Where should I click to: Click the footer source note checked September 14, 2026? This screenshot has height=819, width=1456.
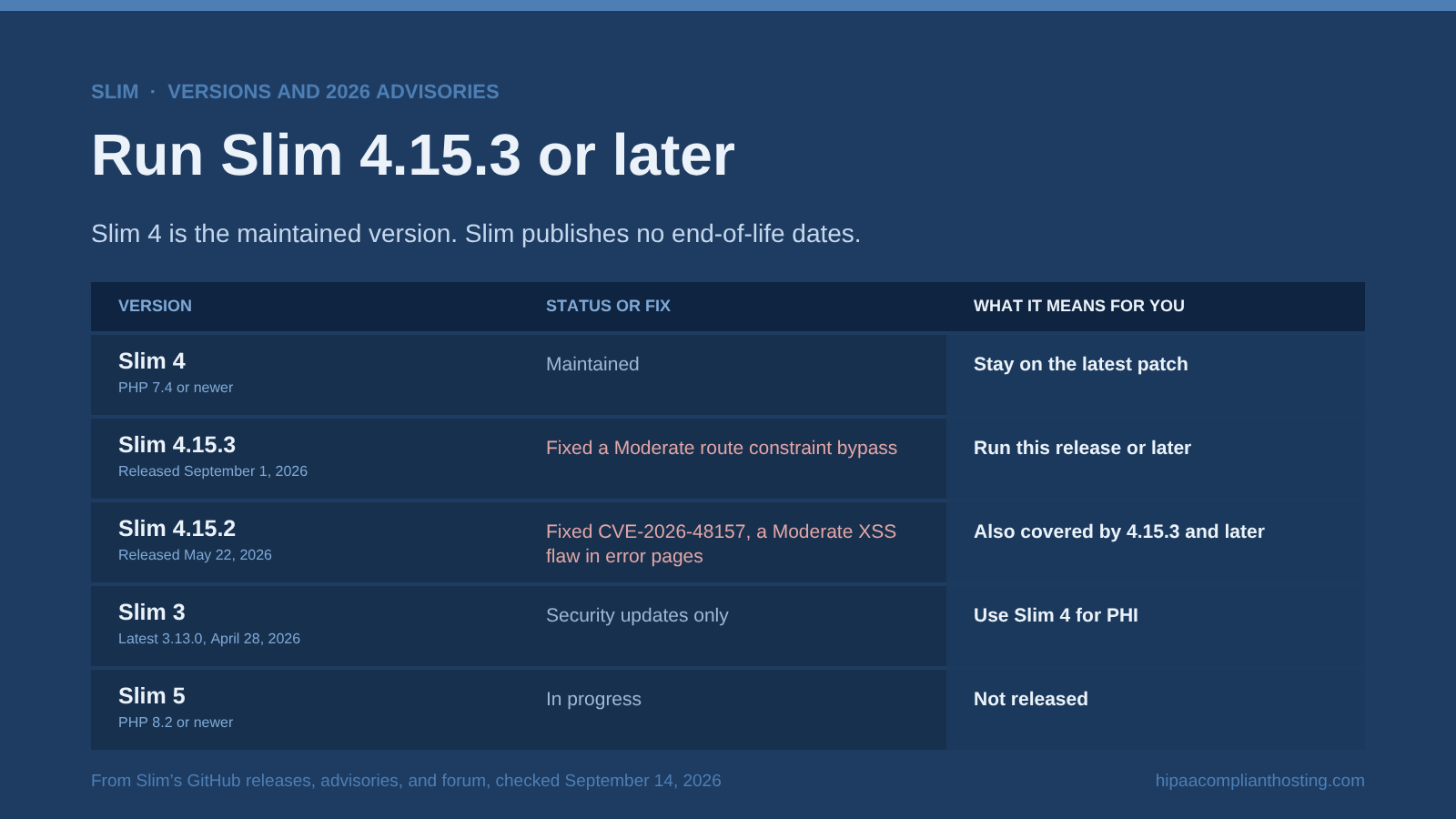pos(406,781)
